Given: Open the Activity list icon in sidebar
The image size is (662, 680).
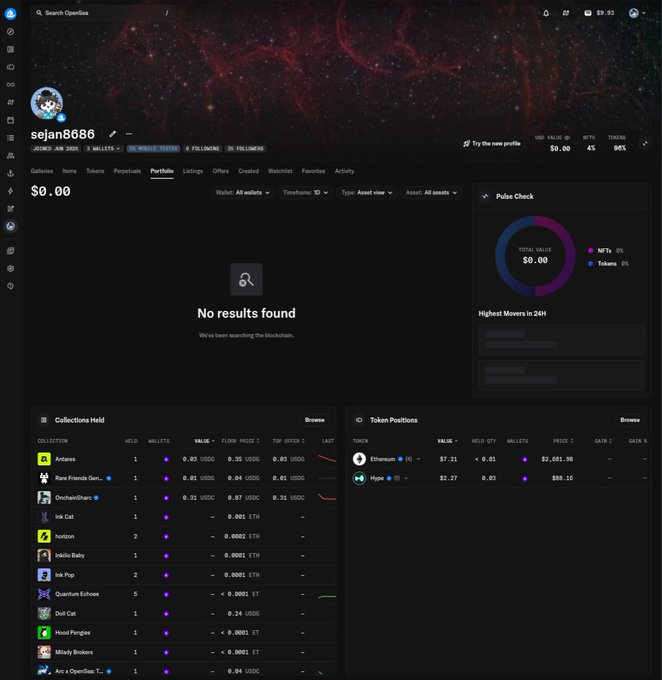Looking at the screenshot, I should coord(10,138).
